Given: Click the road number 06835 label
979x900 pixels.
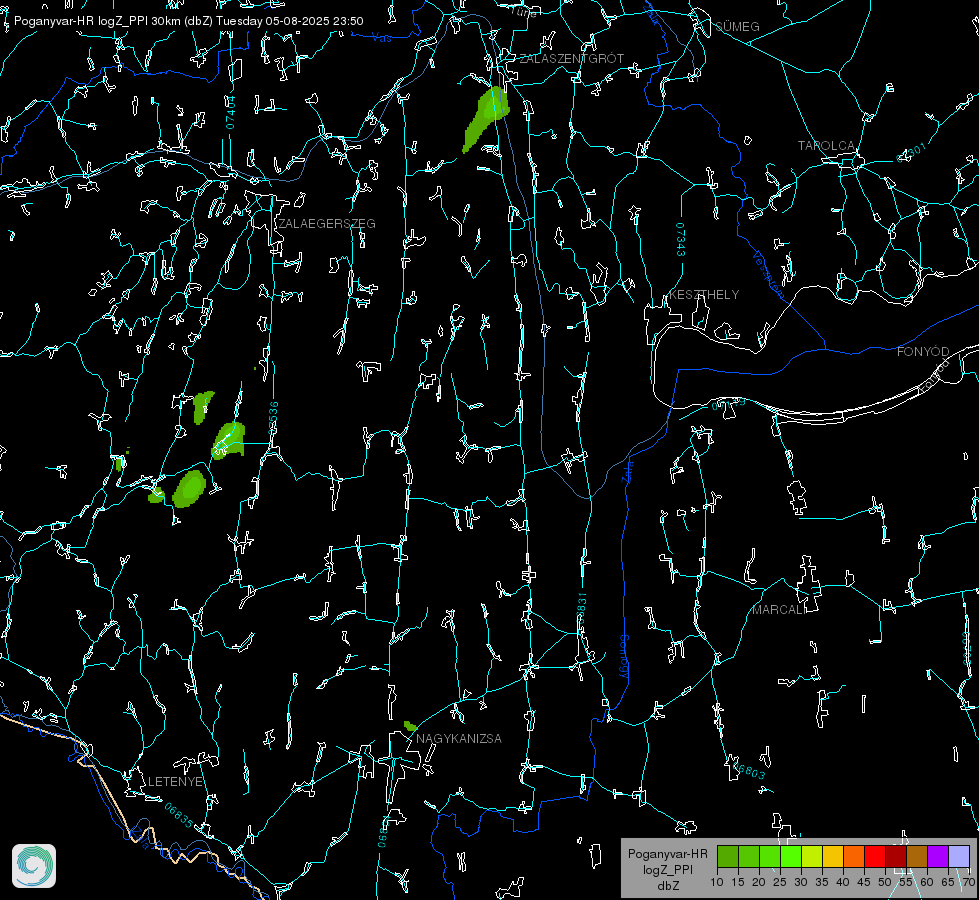Looking at the screenshot, I should tap(179, 816).
